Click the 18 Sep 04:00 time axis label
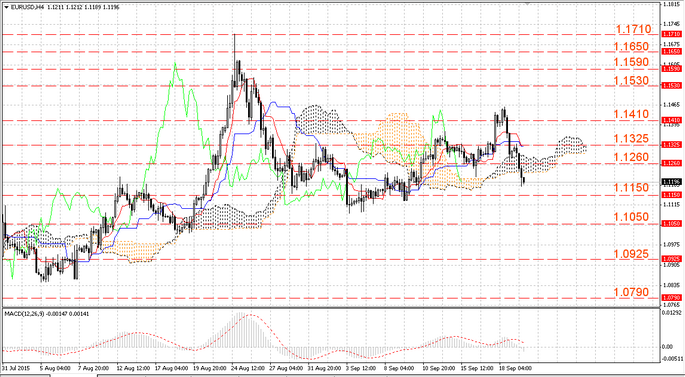This screenshot has width=685, height=377. point(516,368)
